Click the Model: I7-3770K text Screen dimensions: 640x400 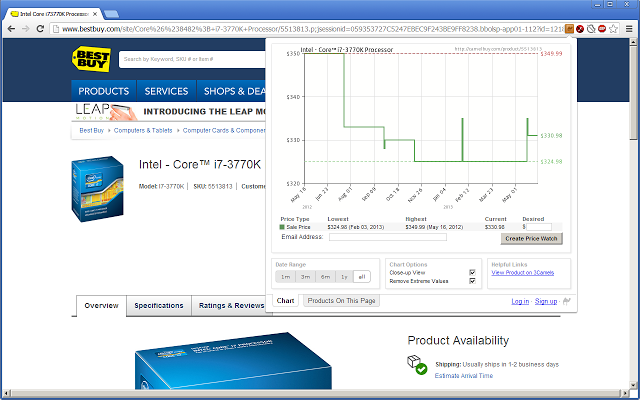click(161, 187)
